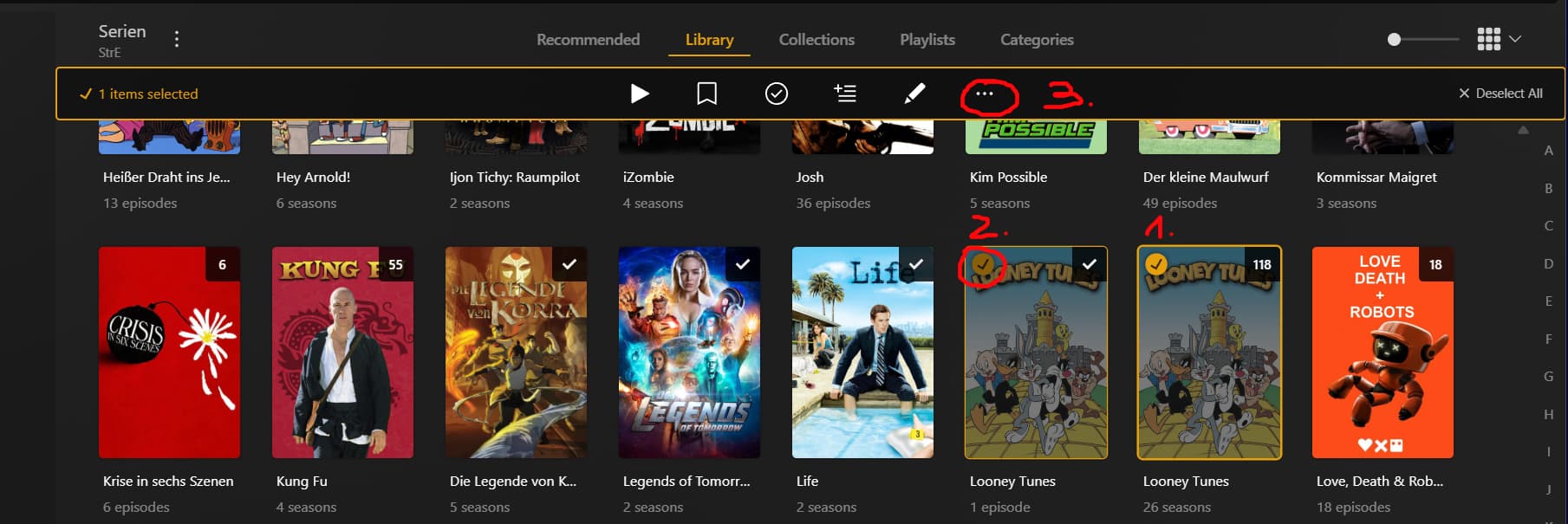Click iZombie title
Image resolution: width=1568 pixels, height=524 pixels.
pos(648,177)
